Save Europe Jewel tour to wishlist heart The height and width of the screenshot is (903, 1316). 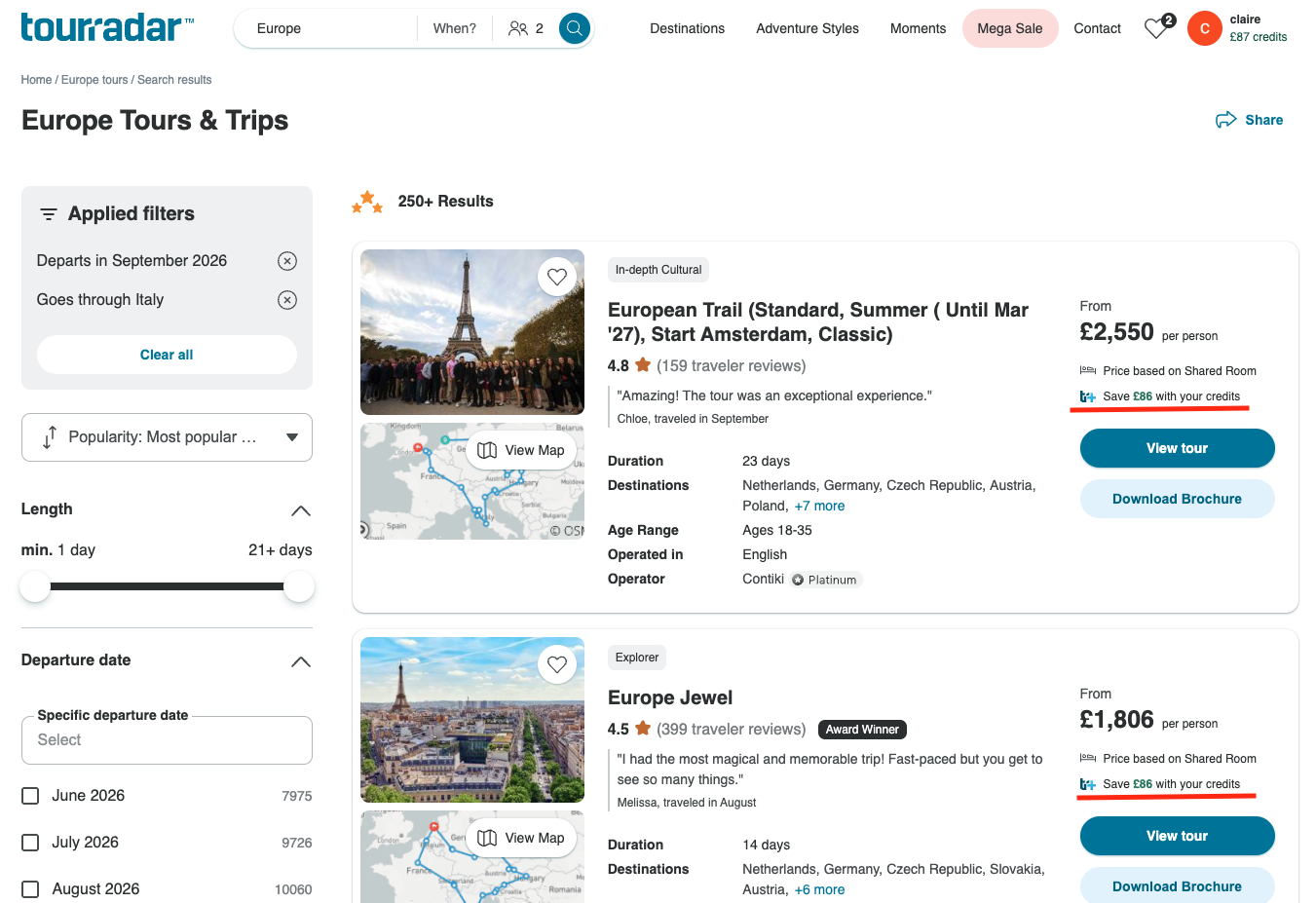click(x=557, y=664)
